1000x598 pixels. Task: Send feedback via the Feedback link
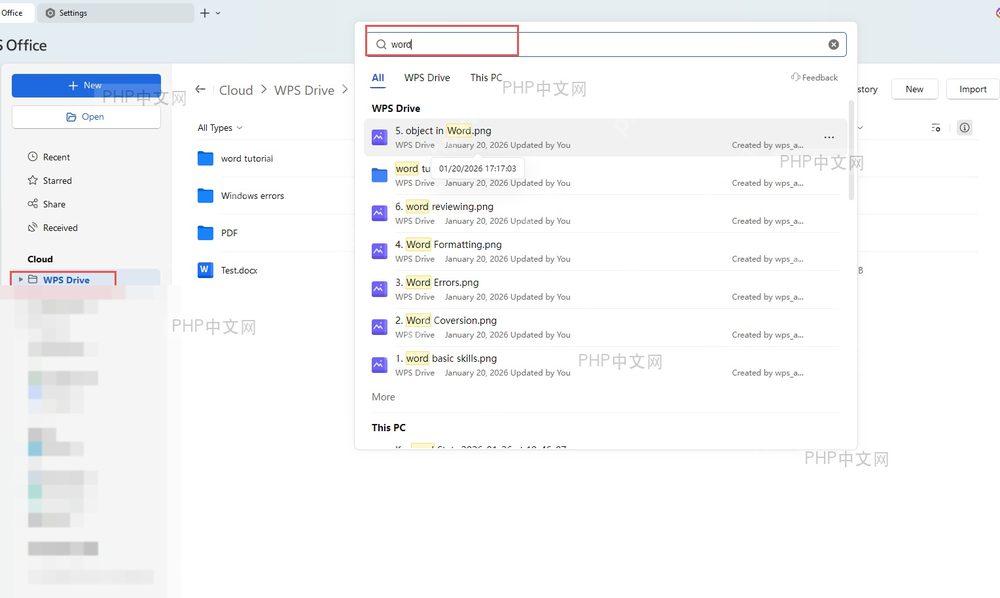click(x=814, y=77)
